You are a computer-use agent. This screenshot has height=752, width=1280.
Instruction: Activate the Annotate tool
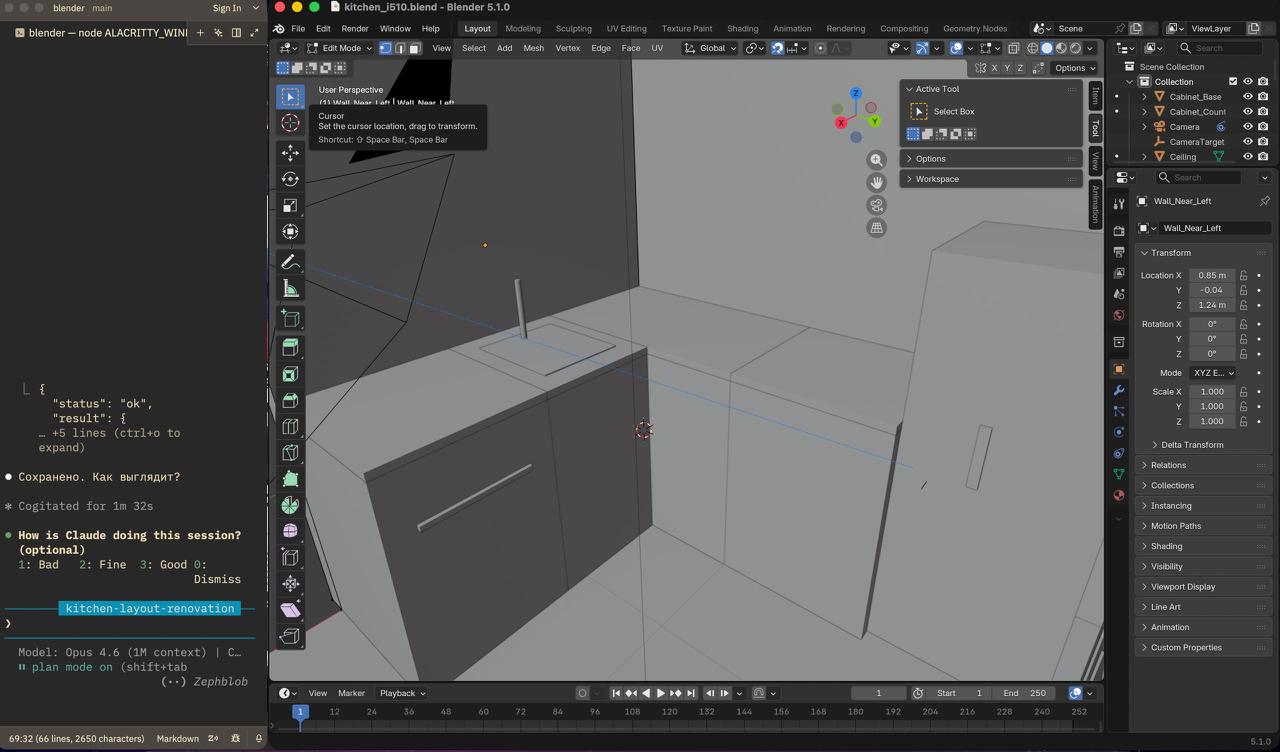[290, 262]
